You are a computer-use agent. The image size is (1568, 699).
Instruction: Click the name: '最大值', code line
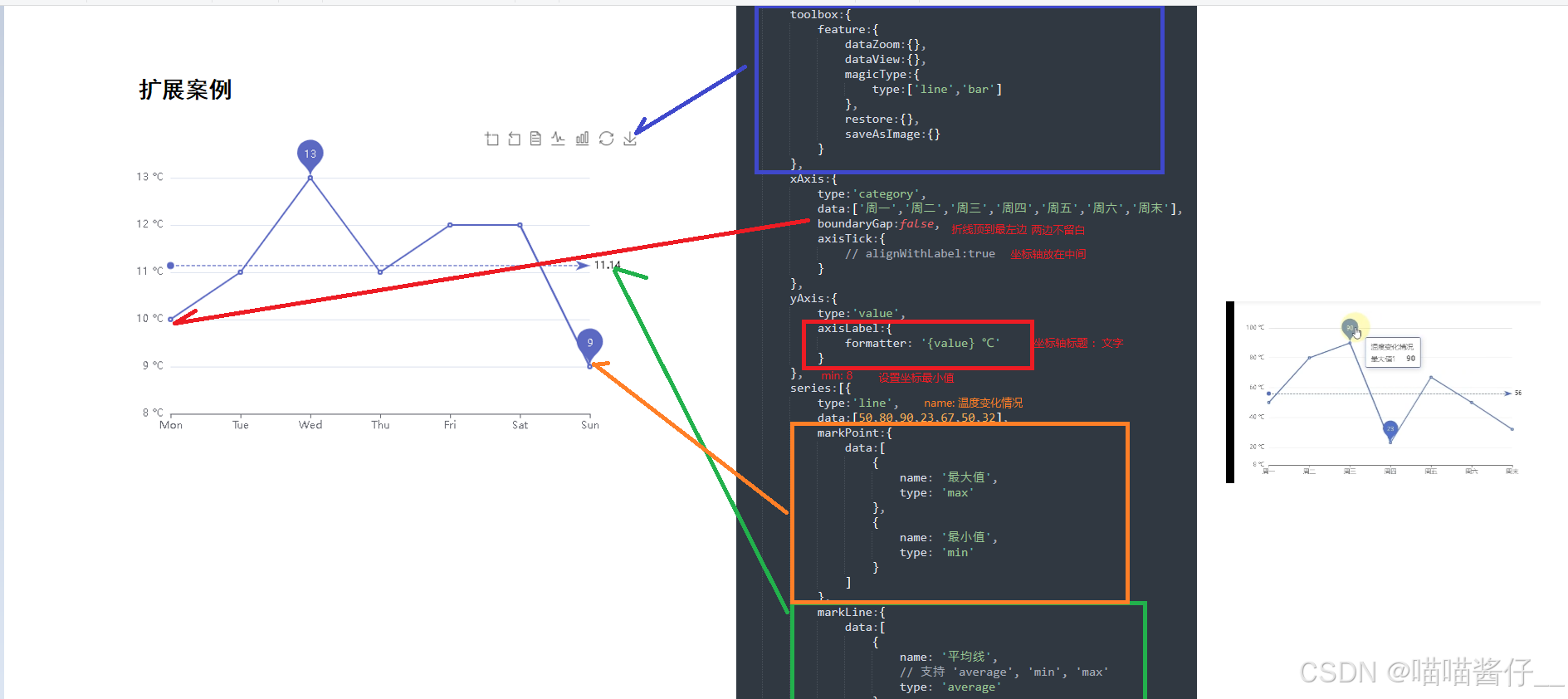949,478
